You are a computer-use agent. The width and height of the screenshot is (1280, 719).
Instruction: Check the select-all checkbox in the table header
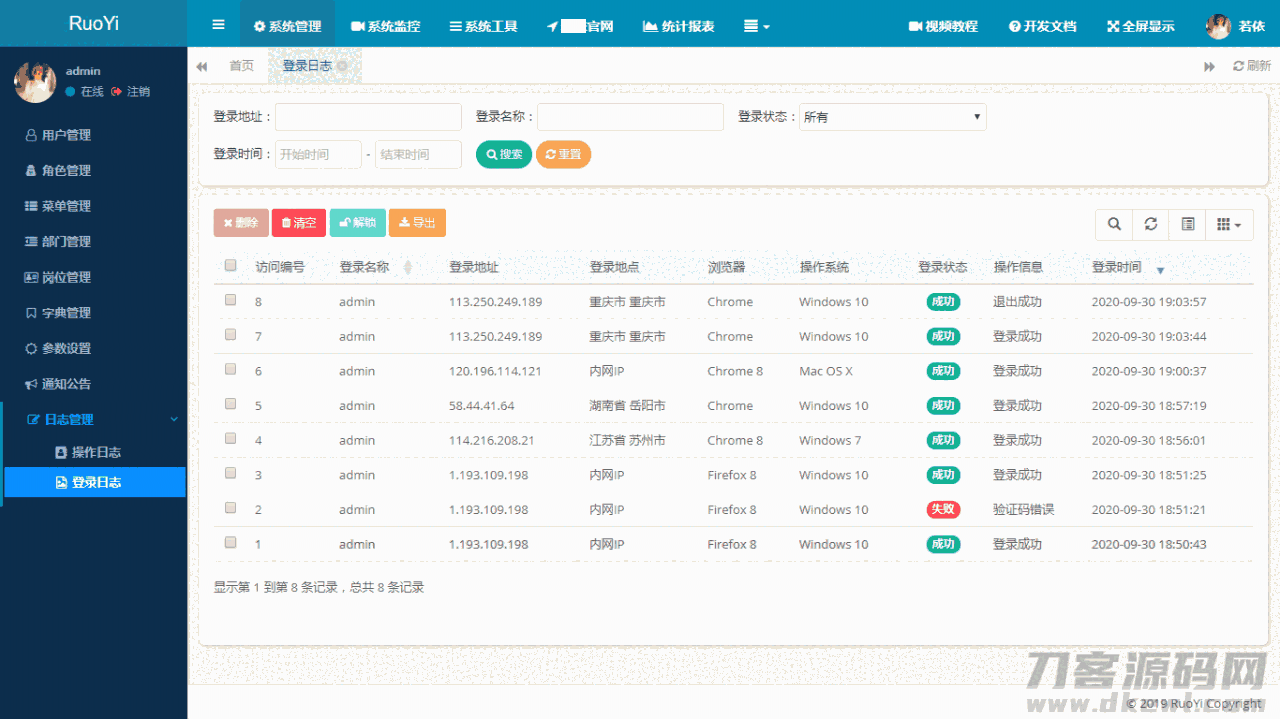[x=230, y=265]
